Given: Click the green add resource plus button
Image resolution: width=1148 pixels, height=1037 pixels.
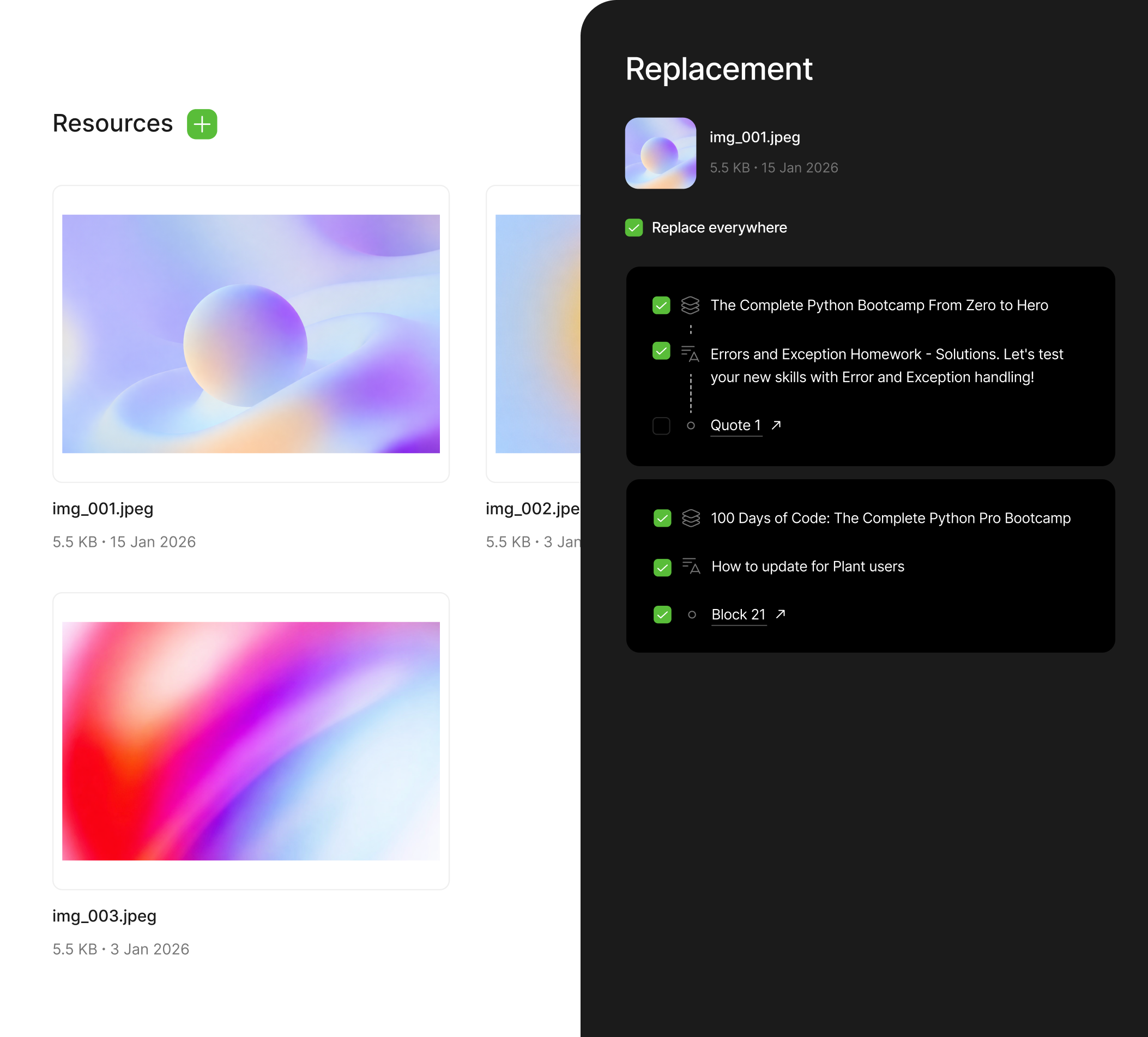Looking at the screenshot, I should tap(202, 124).
